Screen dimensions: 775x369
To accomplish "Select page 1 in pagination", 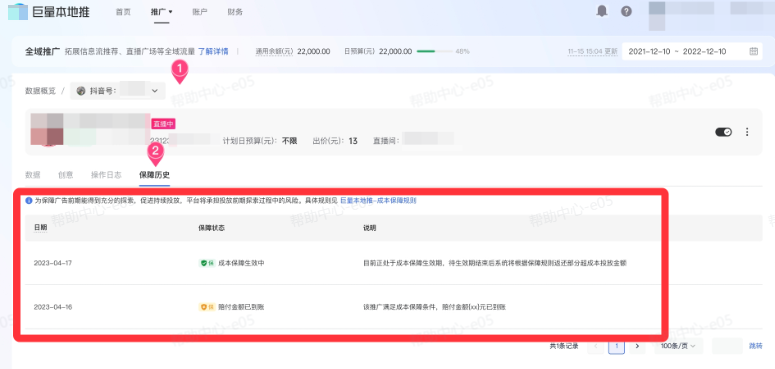I will 616,346.
